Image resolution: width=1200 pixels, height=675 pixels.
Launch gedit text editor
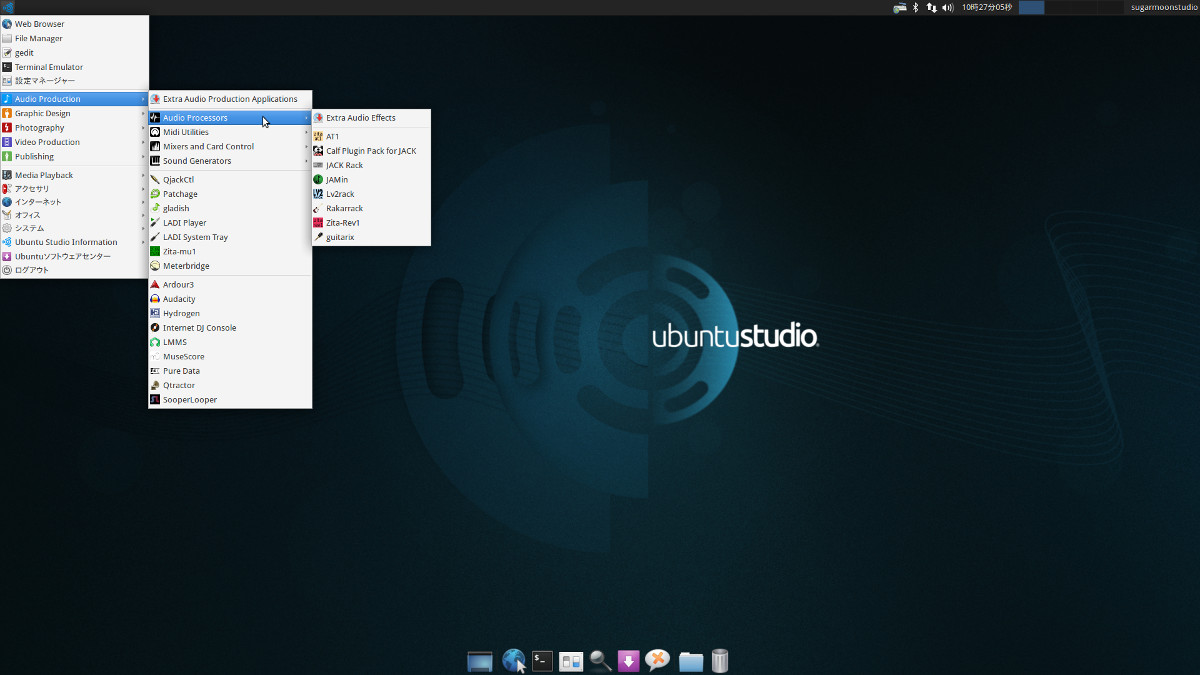point(74,52)
